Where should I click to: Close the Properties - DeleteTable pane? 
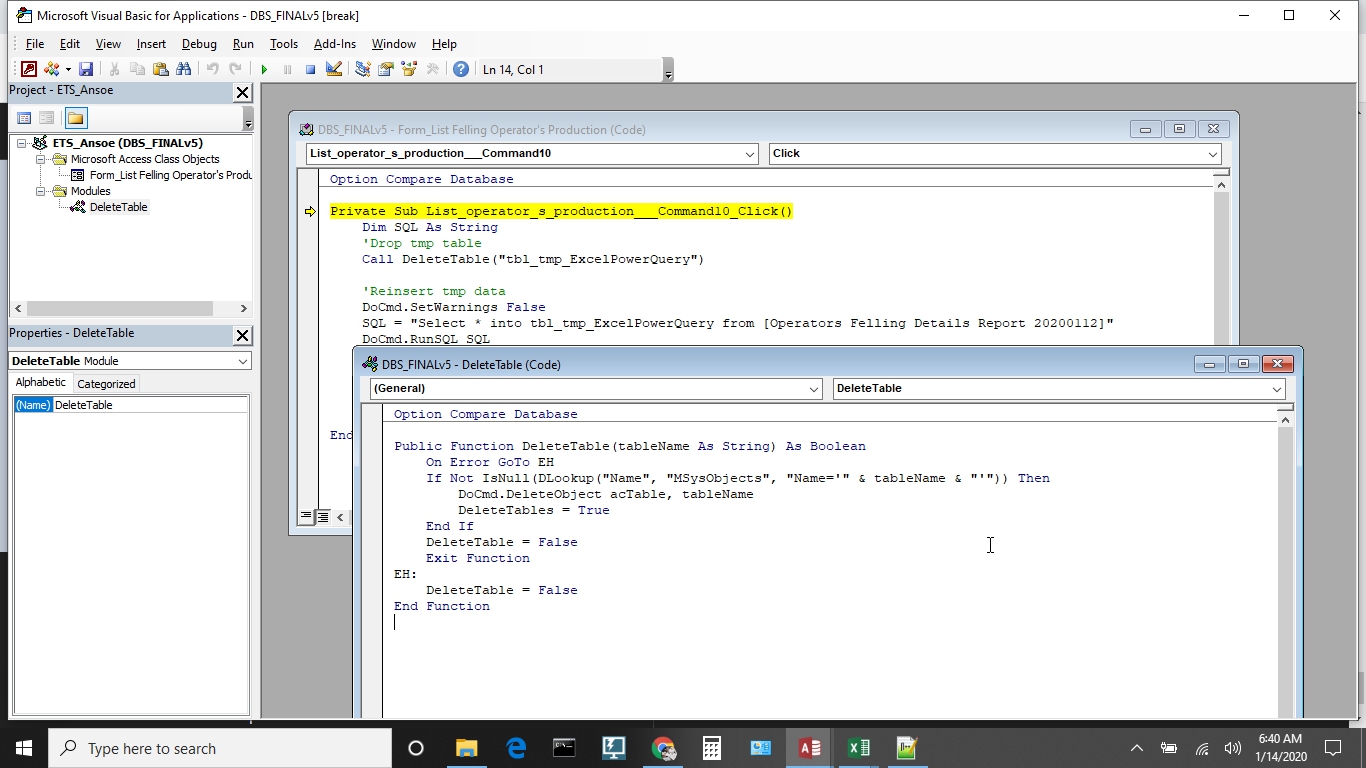coord(242,335)
